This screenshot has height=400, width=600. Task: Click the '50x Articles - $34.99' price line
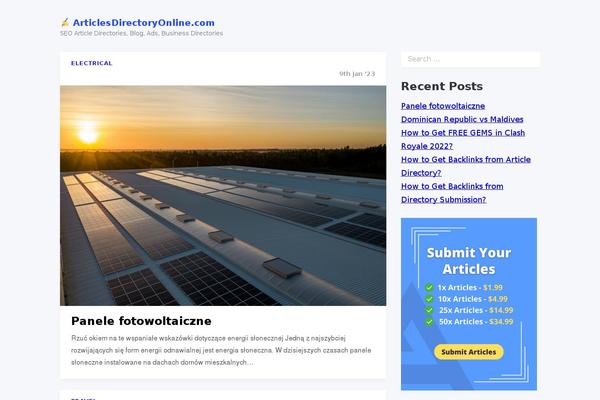[x=476, y=322]
